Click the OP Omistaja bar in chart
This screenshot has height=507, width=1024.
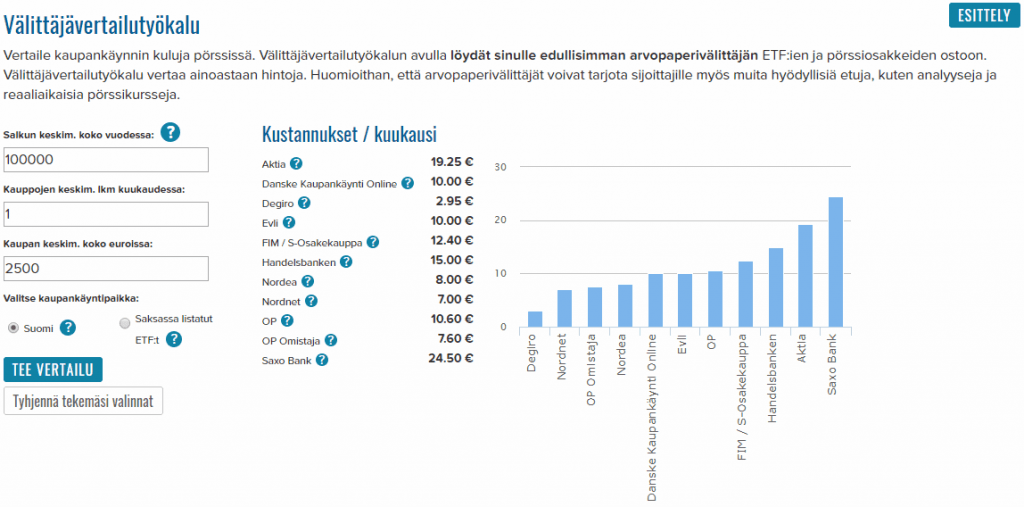[595, 307]
